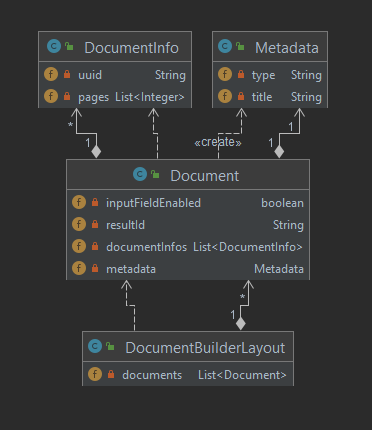Click the pages field name
This screenshot has width=372, height=430.
coord(93,98)
